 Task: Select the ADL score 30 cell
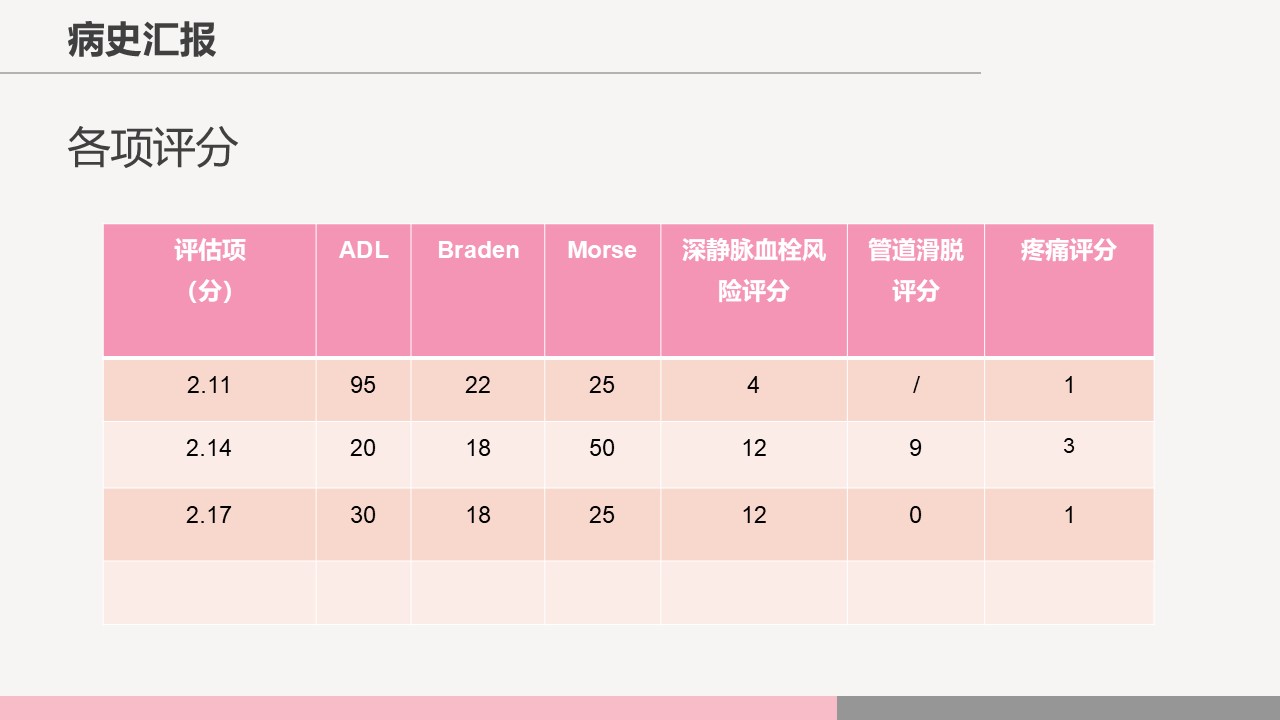click(x=363, y=515)
